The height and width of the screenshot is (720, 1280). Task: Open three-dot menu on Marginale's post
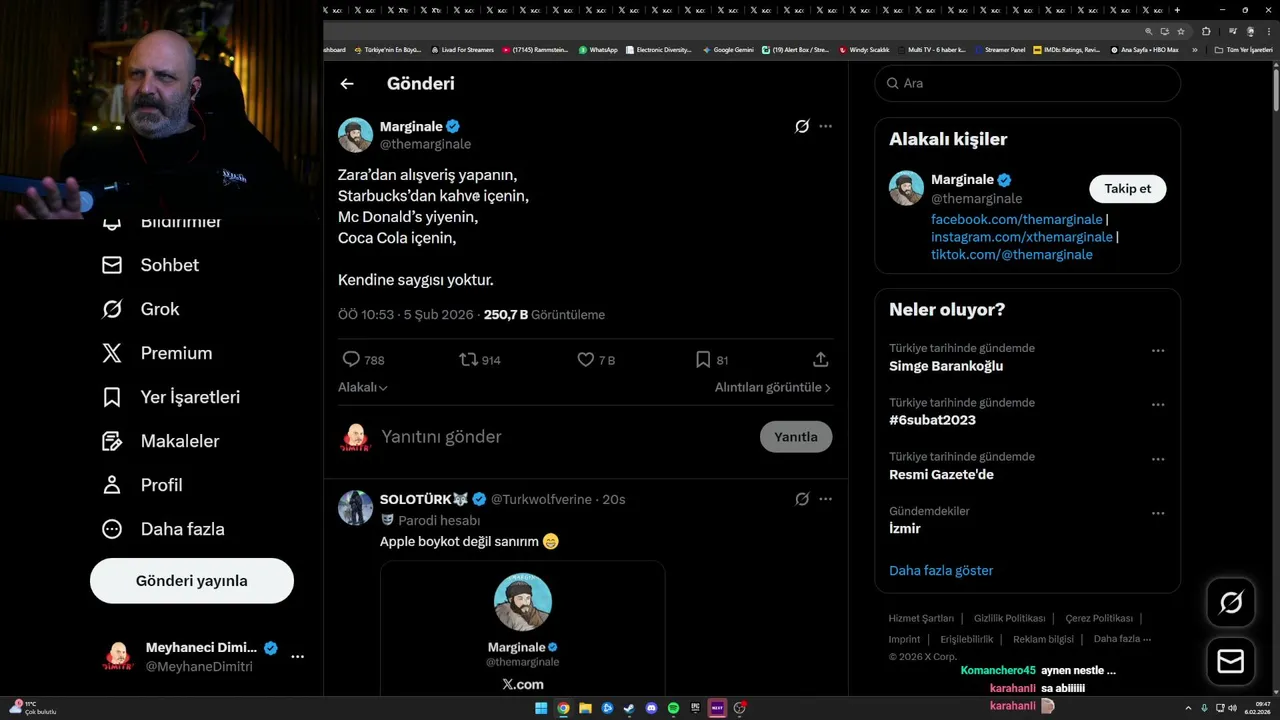825,126
